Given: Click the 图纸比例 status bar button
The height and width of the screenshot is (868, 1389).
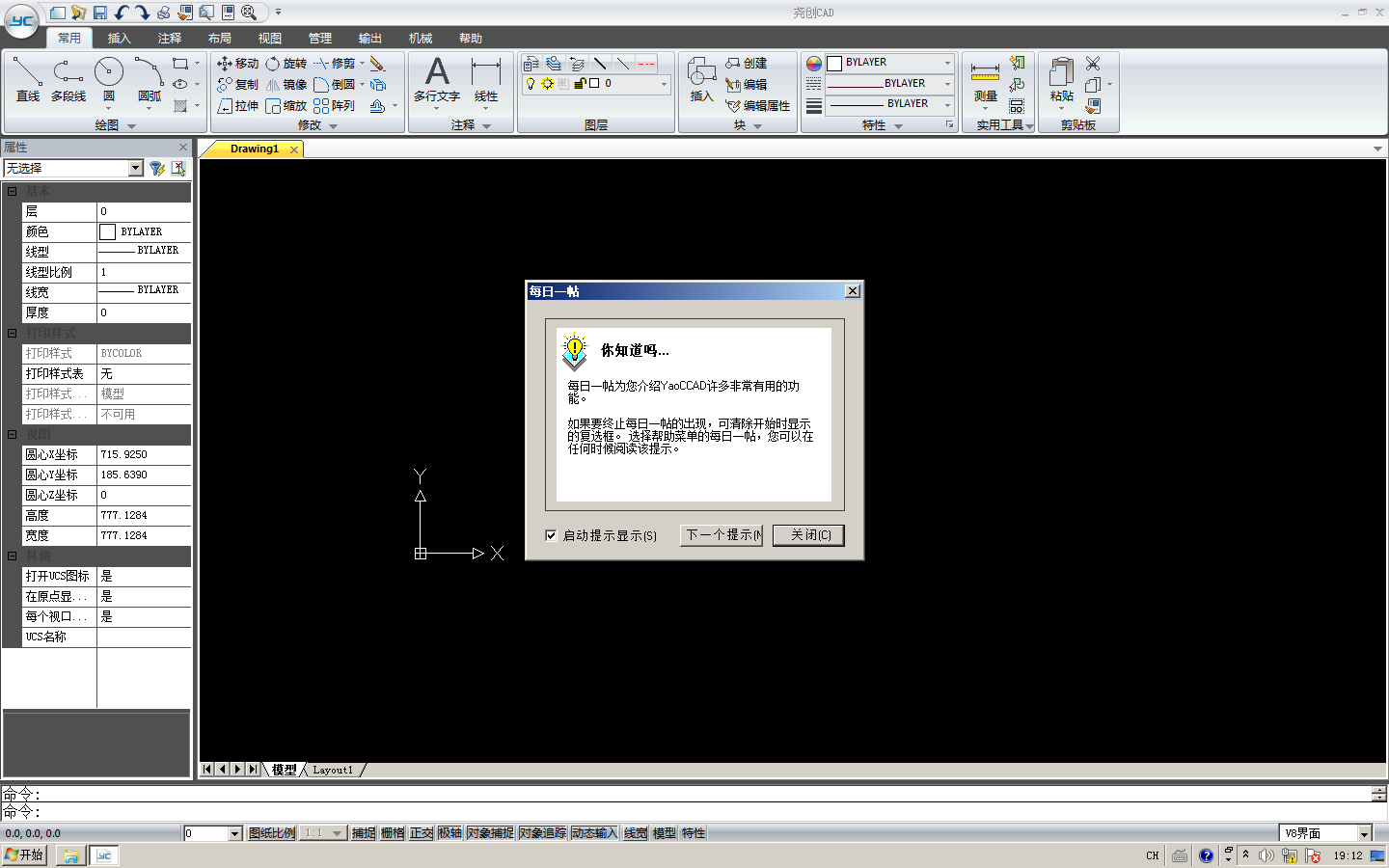Looking at the screenshot, I should 272,833.
